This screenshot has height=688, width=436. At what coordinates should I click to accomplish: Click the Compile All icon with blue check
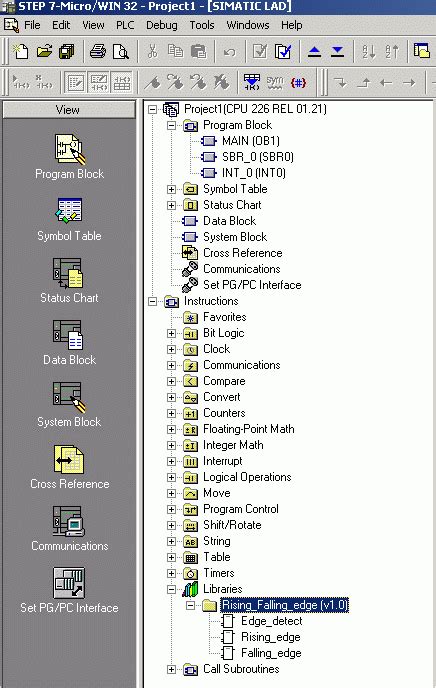(283, 51)
